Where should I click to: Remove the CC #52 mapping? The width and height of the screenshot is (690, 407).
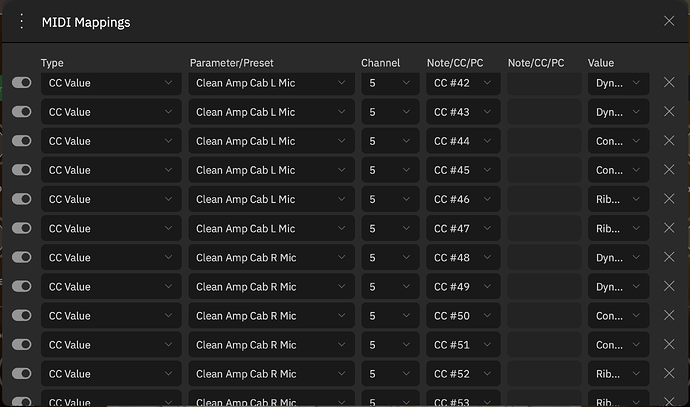[669, 373]
